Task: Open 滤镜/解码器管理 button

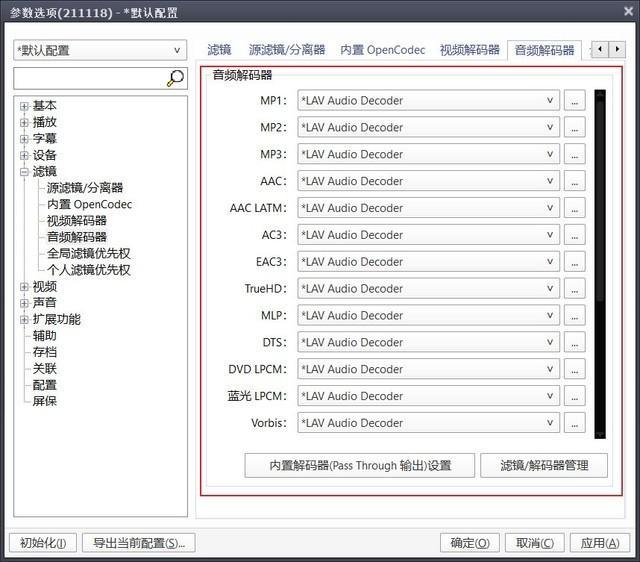Action: coord(544,465)
